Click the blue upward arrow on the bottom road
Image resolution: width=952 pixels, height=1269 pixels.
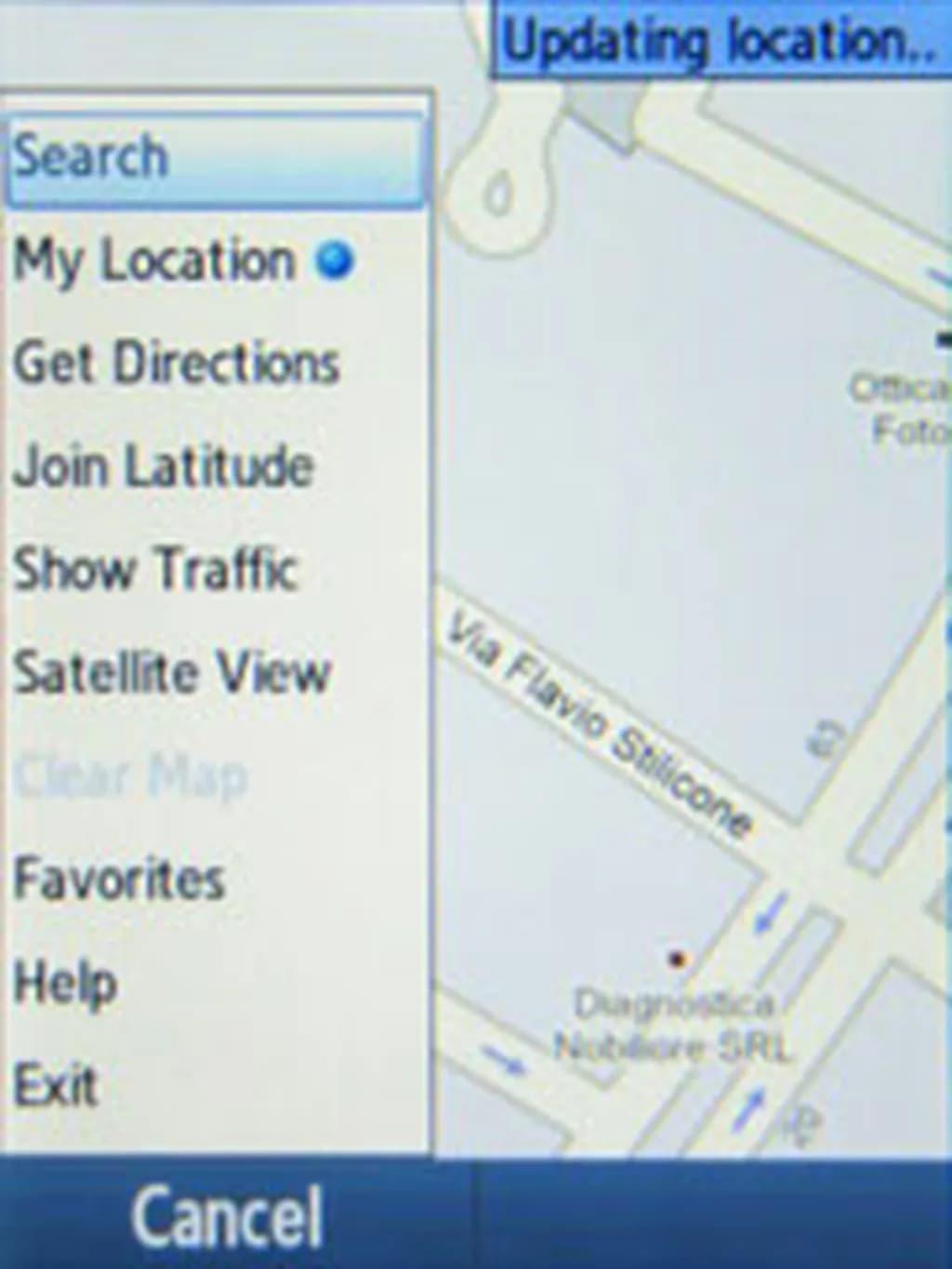[x=748, y=1108]
